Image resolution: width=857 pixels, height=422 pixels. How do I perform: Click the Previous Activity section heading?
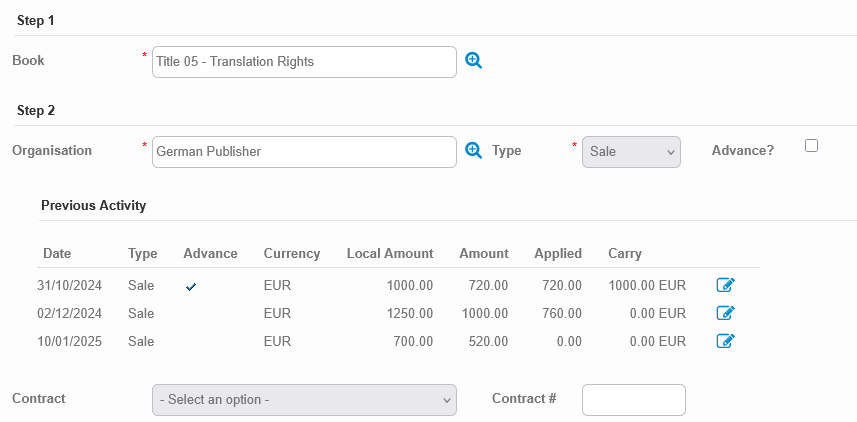coord(93,205)
